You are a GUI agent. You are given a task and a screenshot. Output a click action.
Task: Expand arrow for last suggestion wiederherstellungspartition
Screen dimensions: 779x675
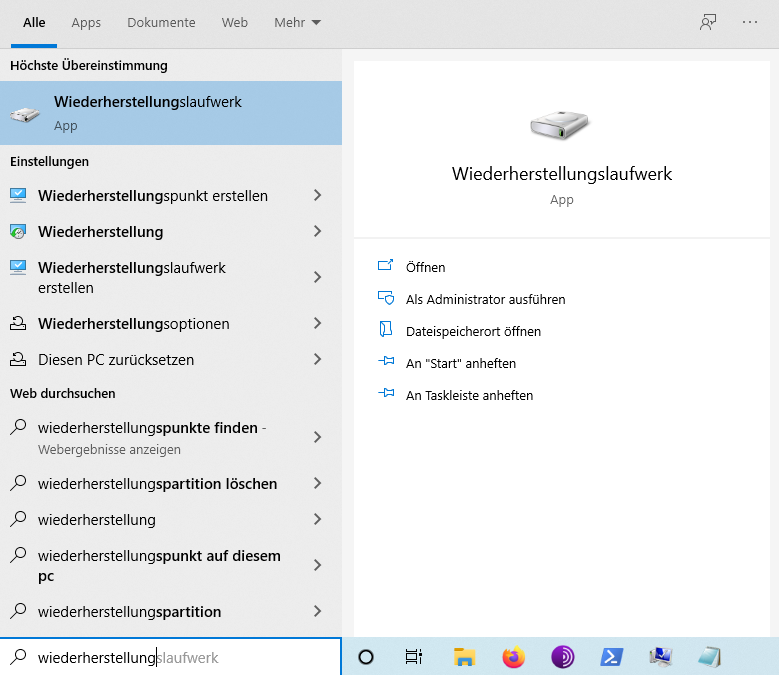(x=317, y=611)
